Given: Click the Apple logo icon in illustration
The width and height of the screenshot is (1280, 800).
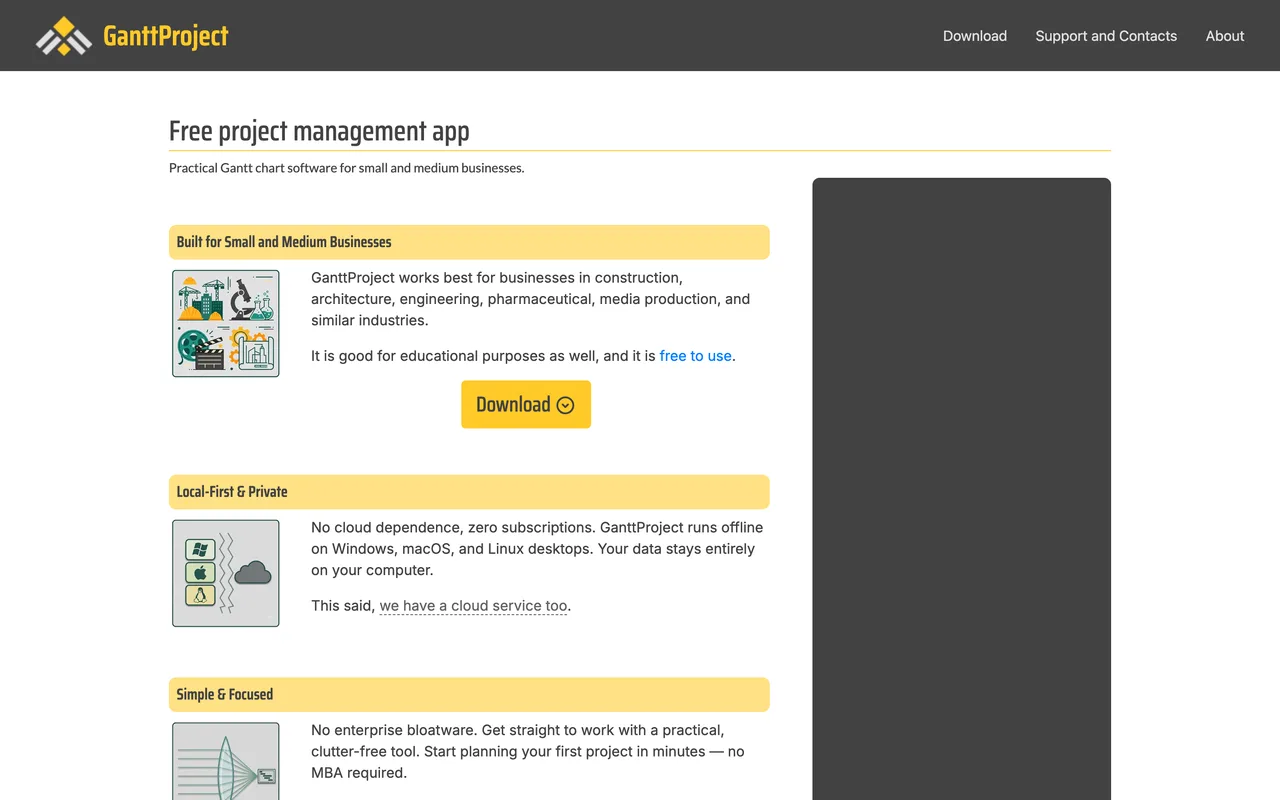Looking at the screenshot, I should coord(200,573).
